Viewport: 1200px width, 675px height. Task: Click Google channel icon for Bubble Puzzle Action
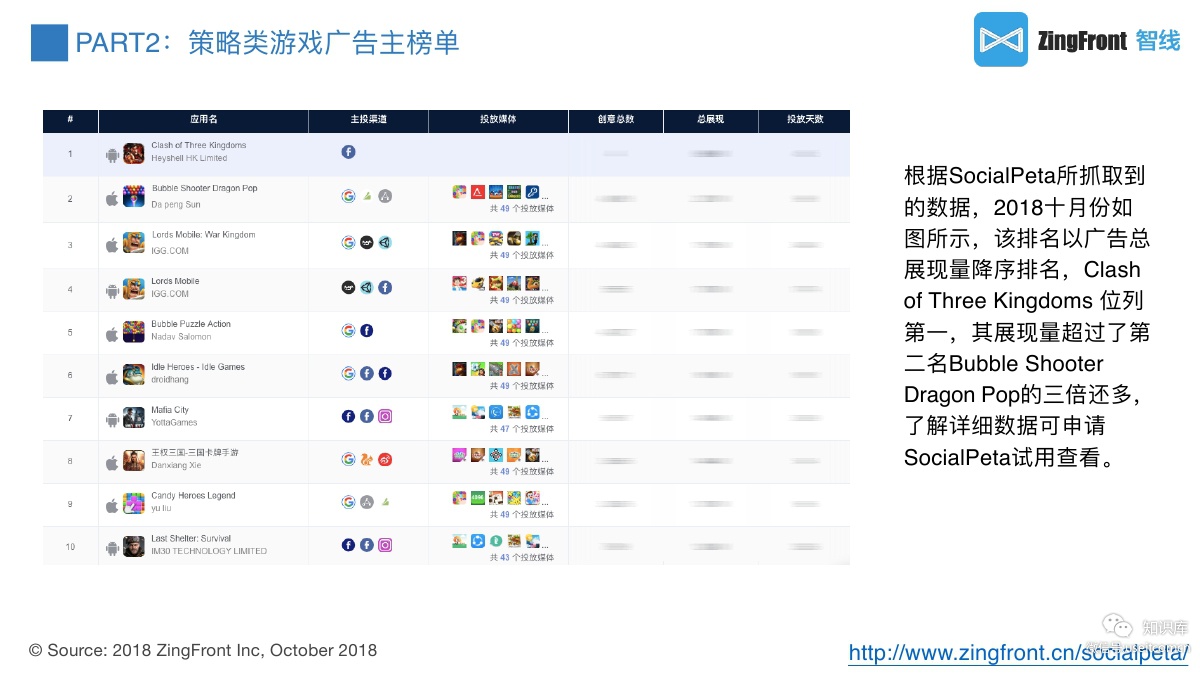click(348, 330)
